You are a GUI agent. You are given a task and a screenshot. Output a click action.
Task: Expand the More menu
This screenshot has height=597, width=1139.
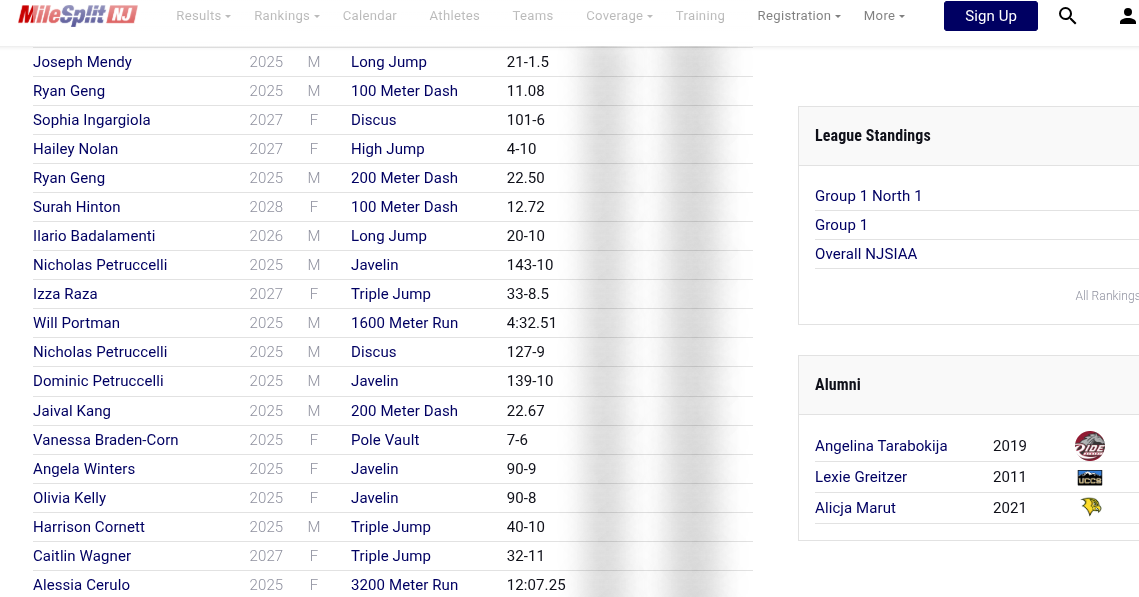(x=884, y=16)
